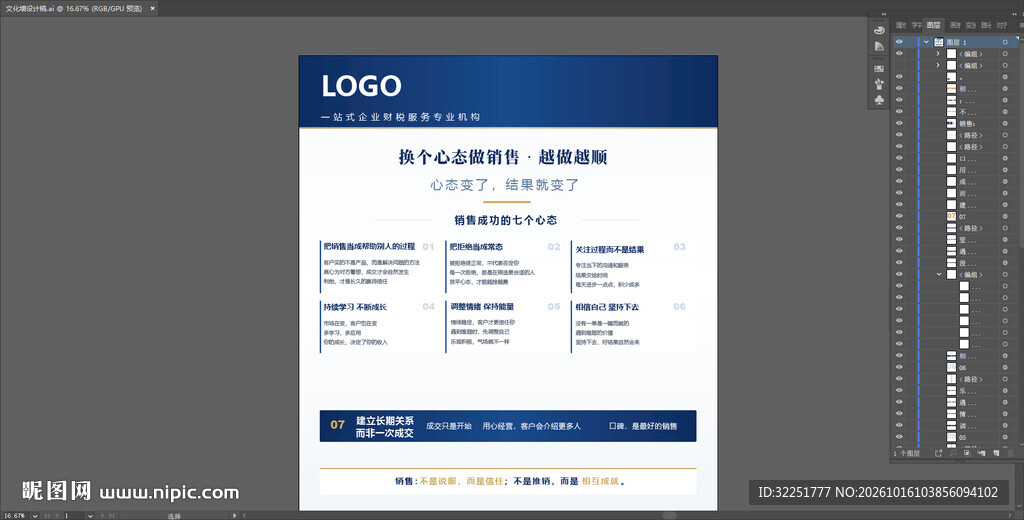Screen dimensions: 1024x520
Task: Click the target circle on the 销售: row
Action: [x=1005, y=123]
